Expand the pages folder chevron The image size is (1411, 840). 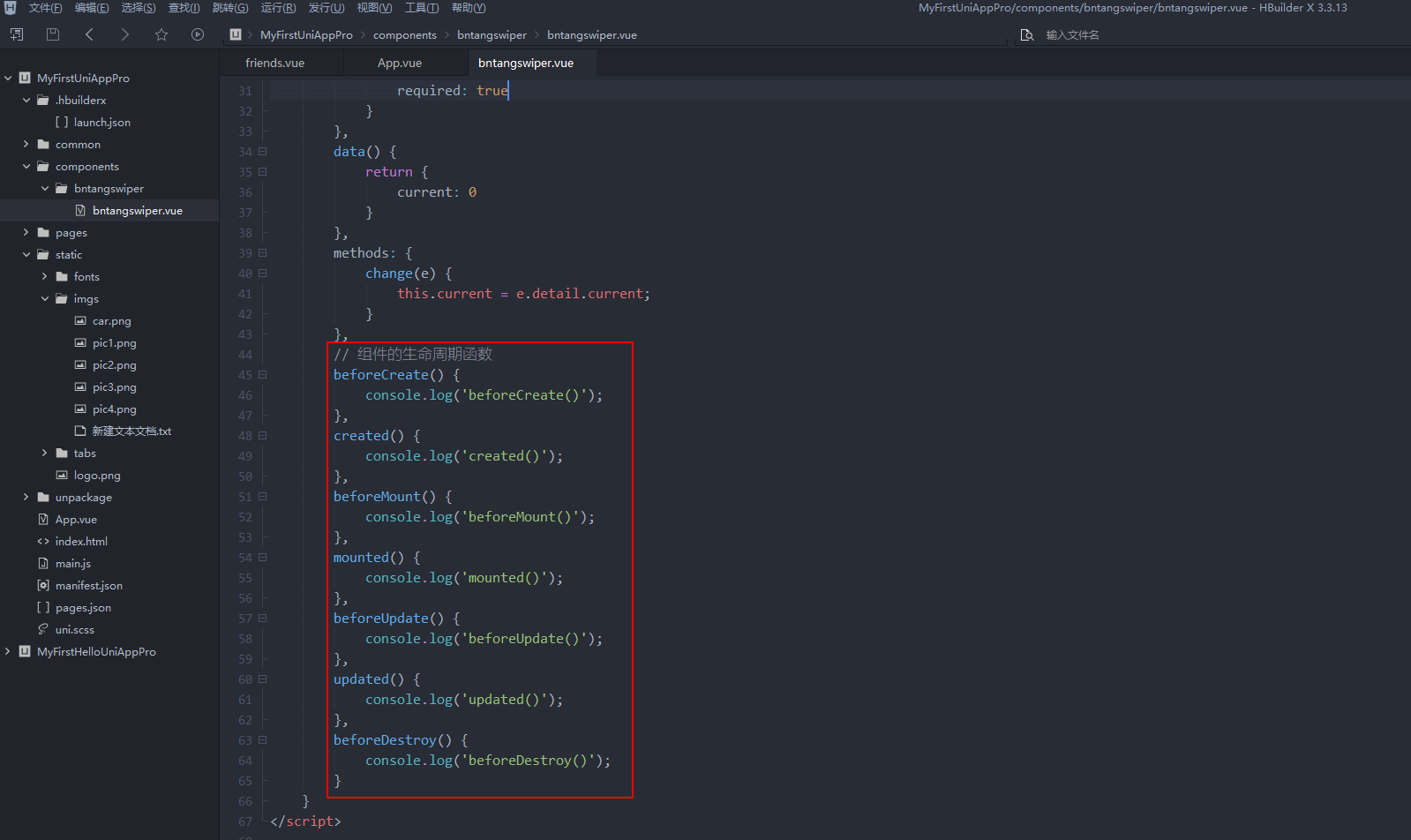tap(26, 232)
